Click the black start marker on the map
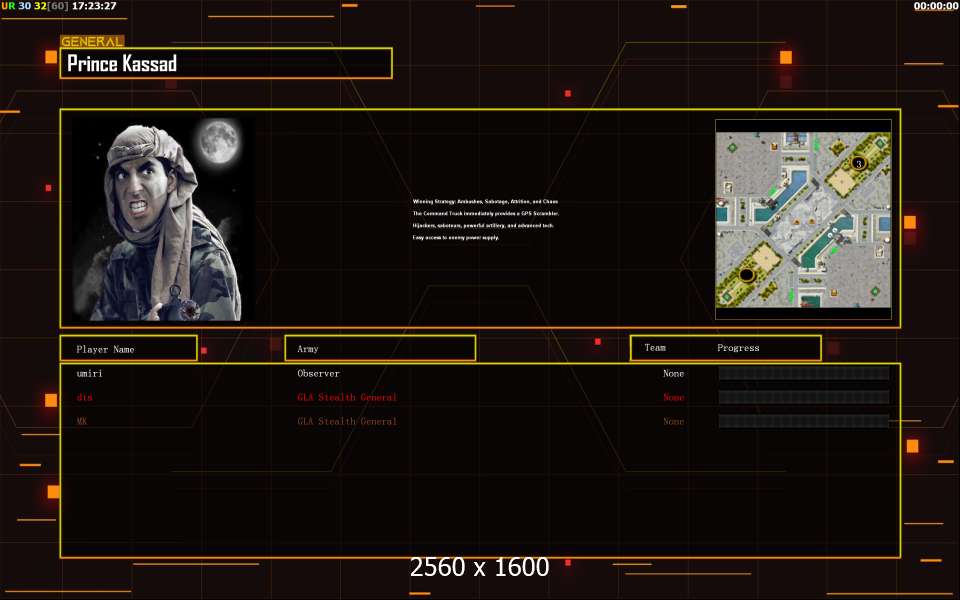 point(746,275)
